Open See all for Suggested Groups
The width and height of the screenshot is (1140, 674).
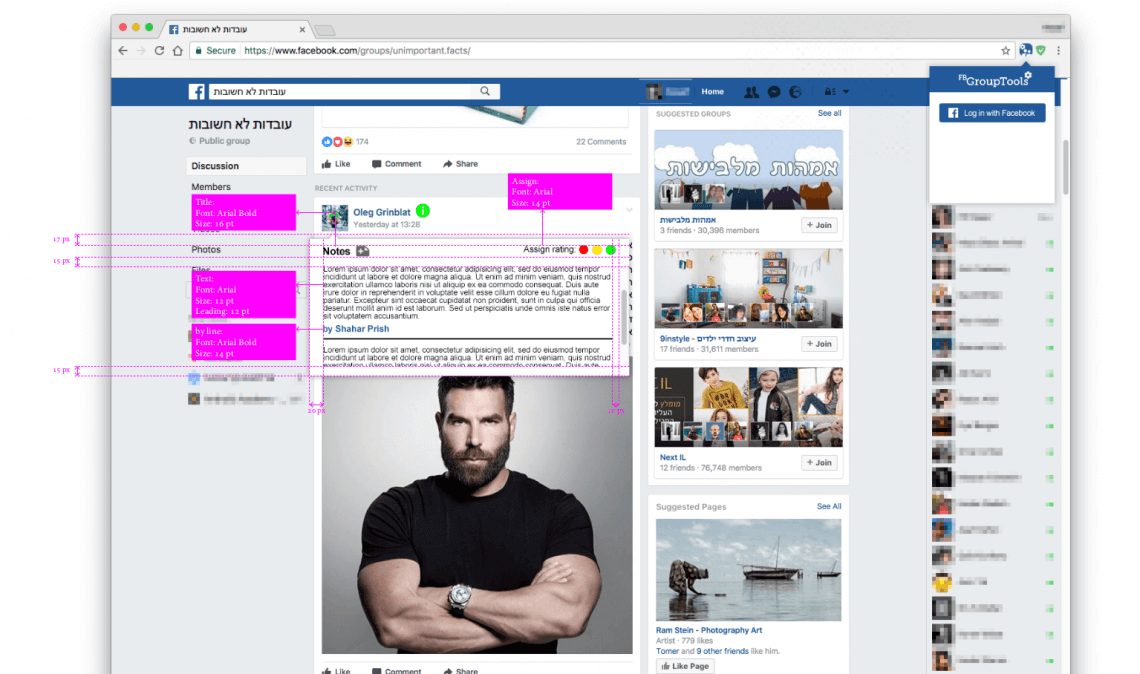coord(830,113)
